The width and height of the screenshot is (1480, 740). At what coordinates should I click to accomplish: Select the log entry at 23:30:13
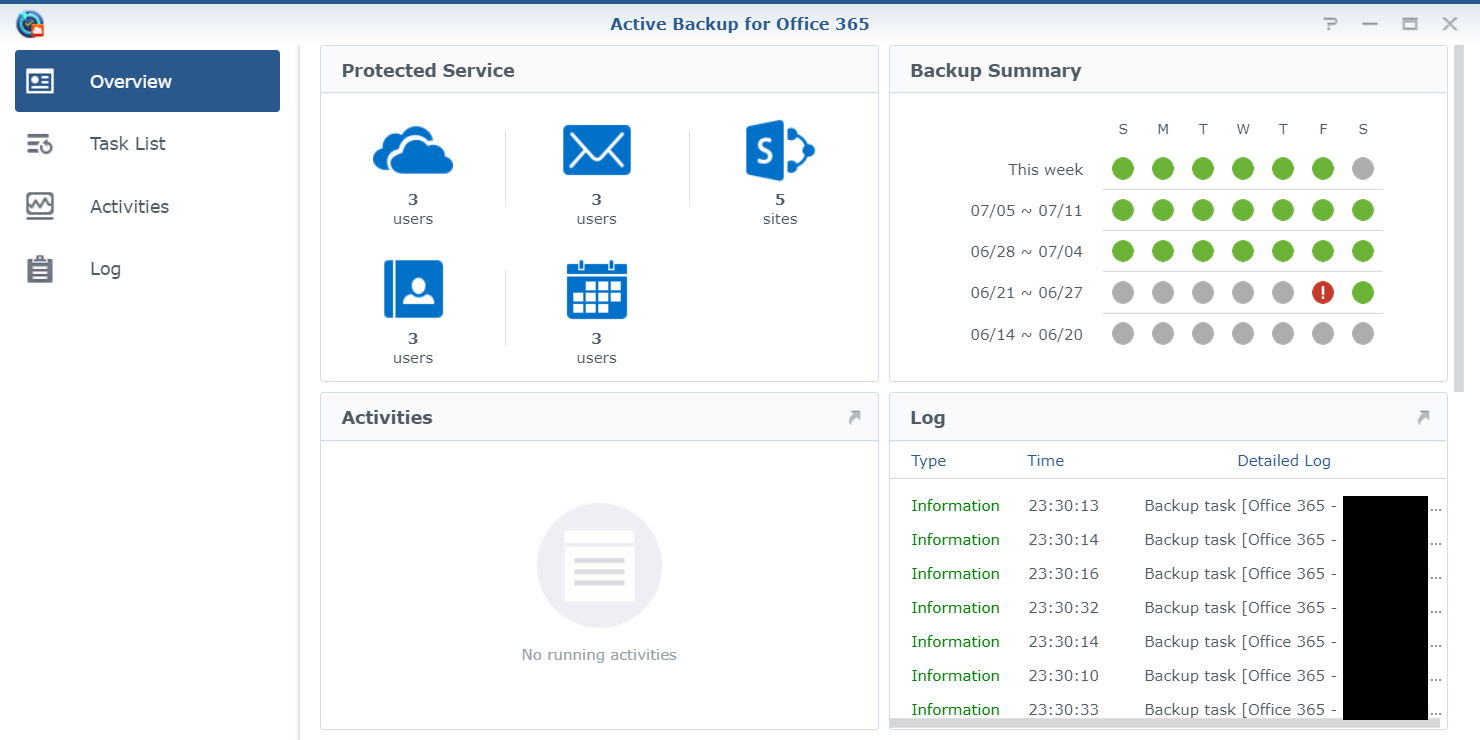coord(1168,506)
